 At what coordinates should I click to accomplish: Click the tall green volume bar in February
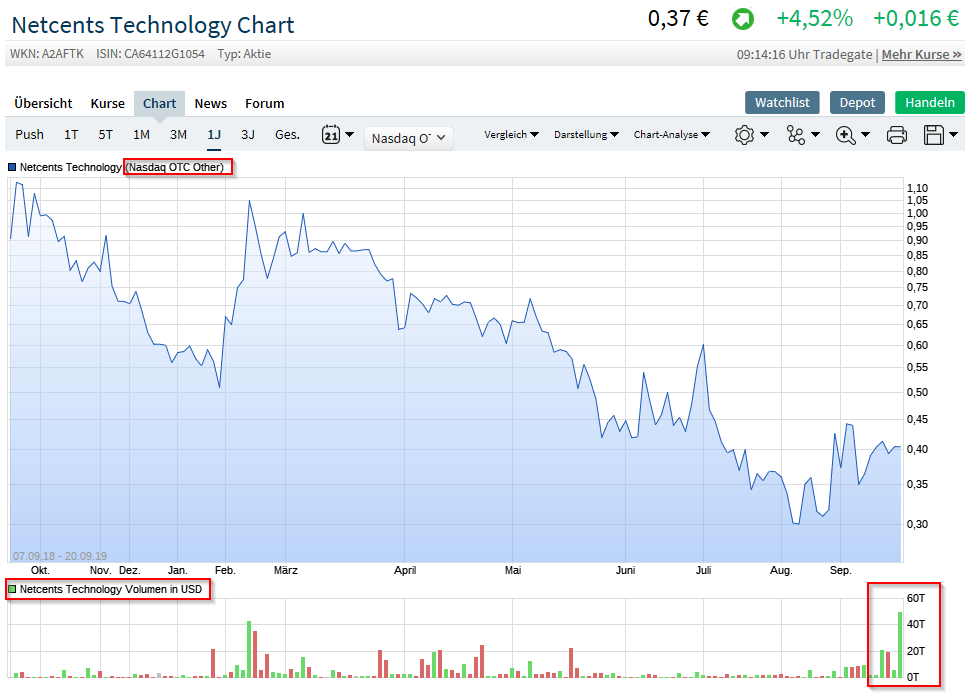click(x=249, y=649)
